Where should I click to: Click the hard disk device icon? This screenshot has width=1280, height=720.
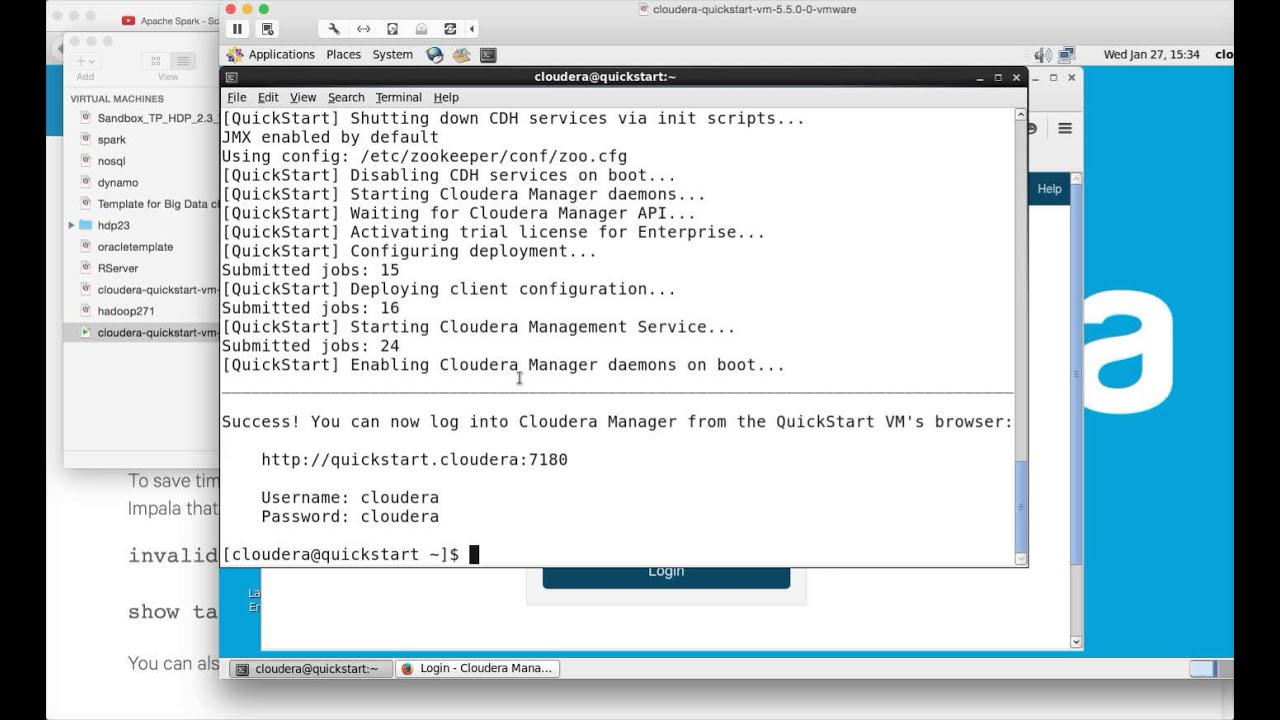click(x=392, y=29)
